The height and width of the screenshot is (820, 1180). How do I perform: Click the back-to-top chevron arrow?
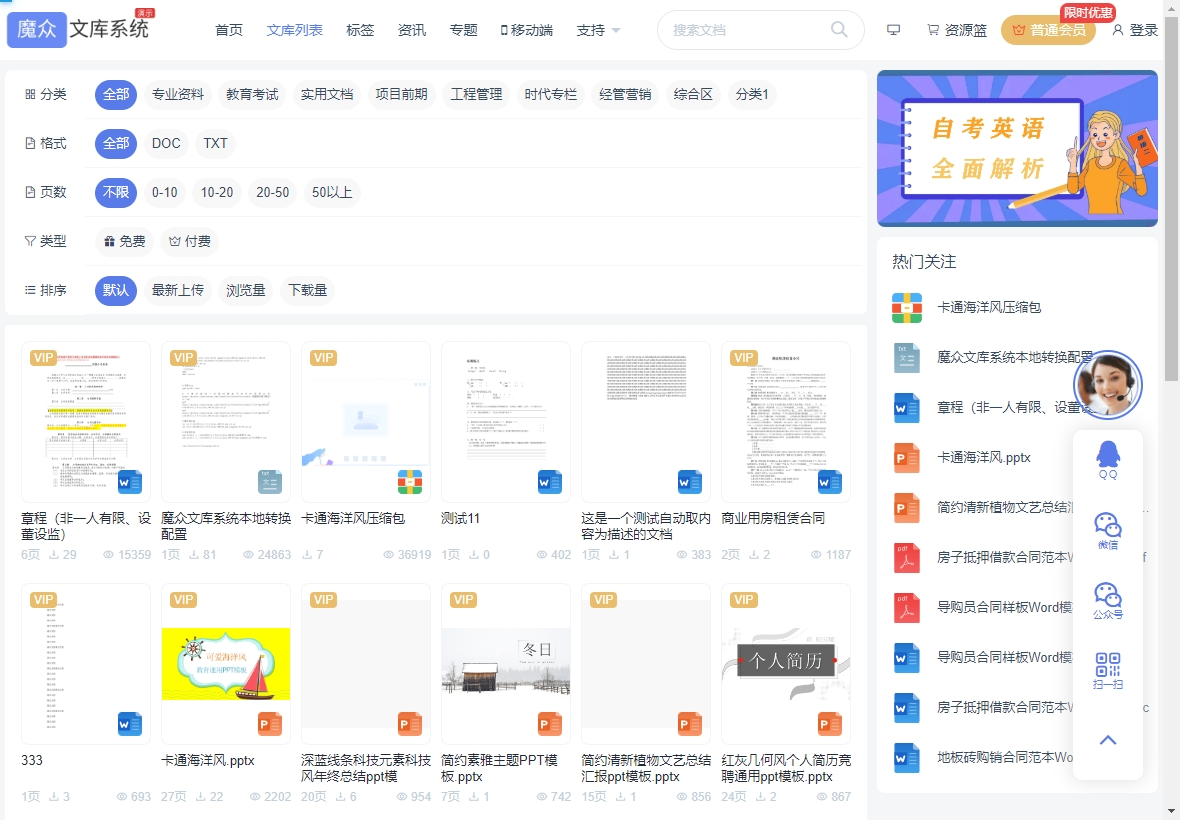[x=1108, y=740]
